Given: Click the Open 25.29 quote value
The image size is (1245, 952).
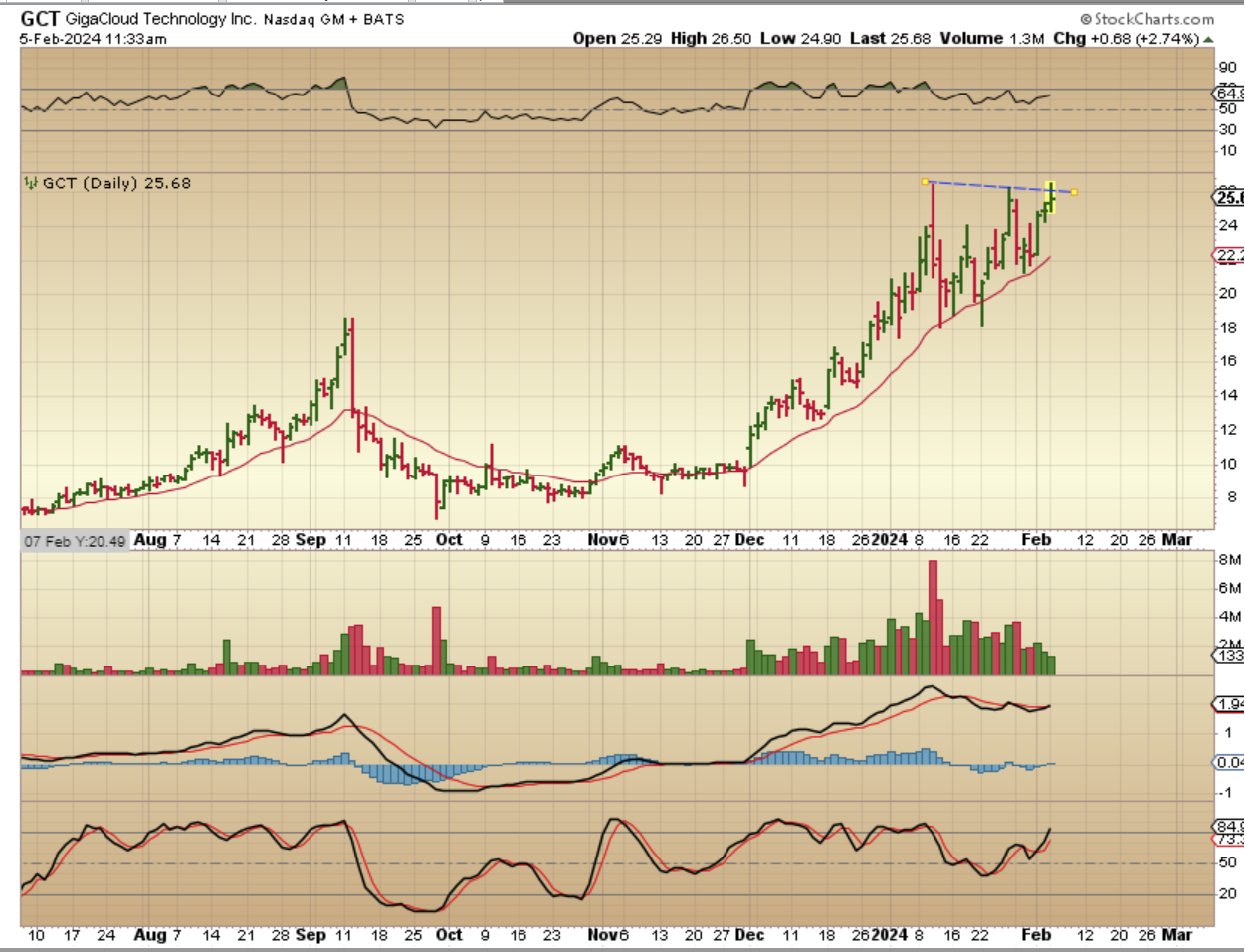Looking at the screenshot, I should pos(619,38).
